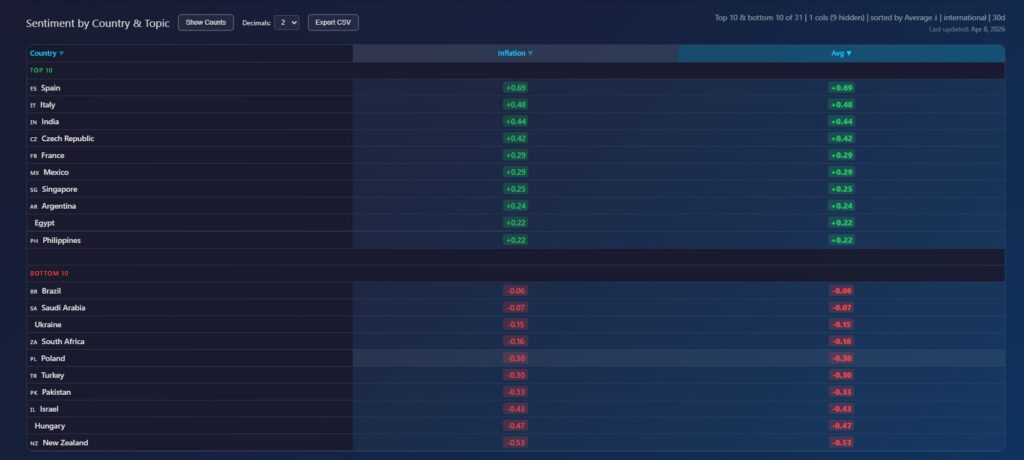Click Egypt's Inflation value +0.22
This screenshot has width=1024, height=460.
515,223
